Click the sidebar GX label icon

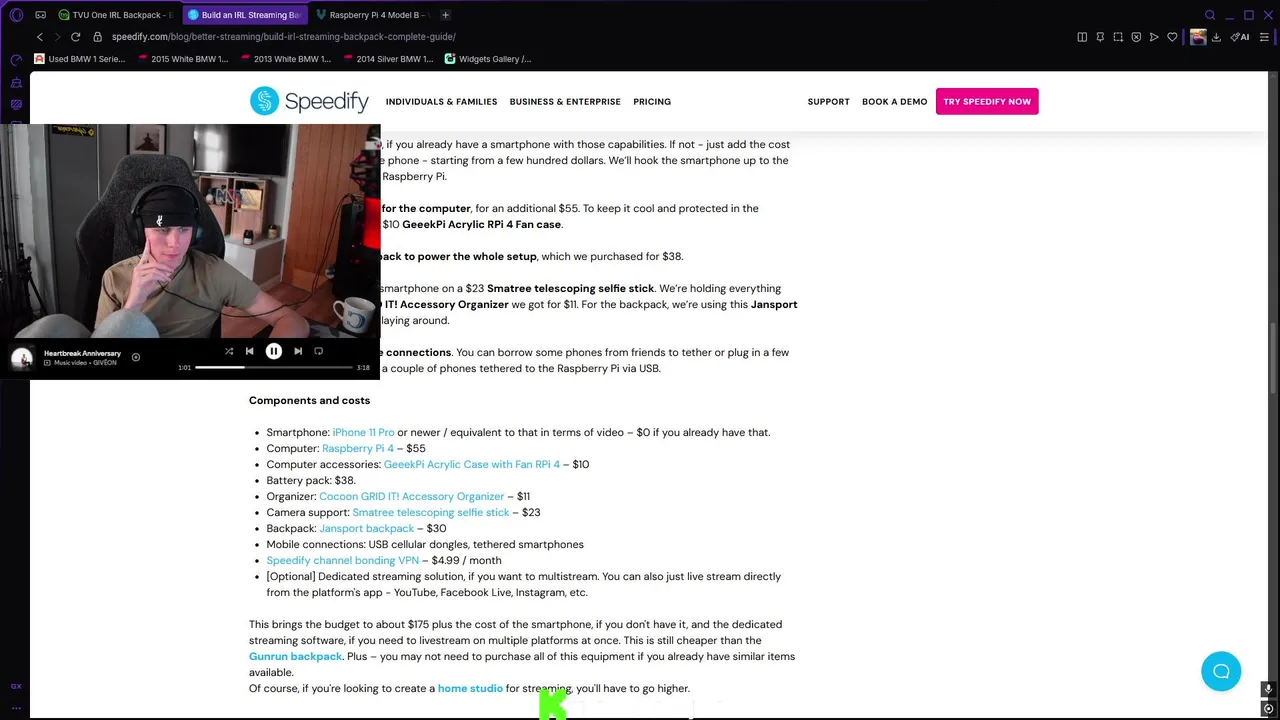(x=16, y=686)
